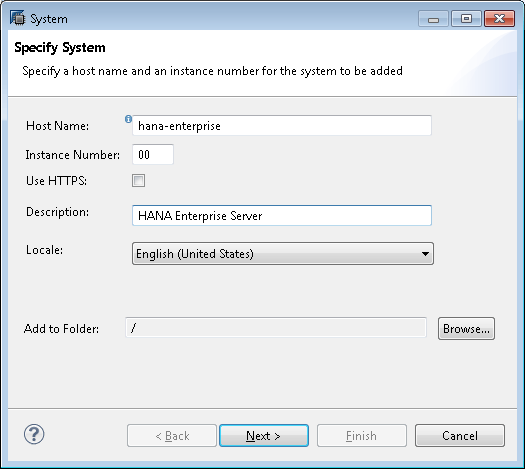Select the Instance Number field
Image resolution: width=525 pixels, height=469 pixels.
tap(153, 154)
